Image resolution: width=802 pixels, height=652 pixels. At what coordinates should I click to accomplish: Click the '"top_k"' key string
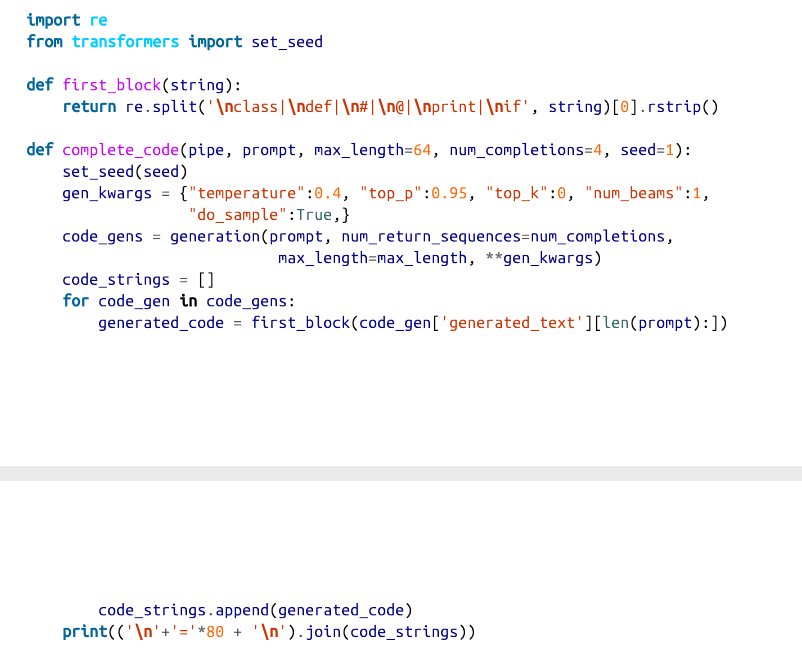point(517,193)
